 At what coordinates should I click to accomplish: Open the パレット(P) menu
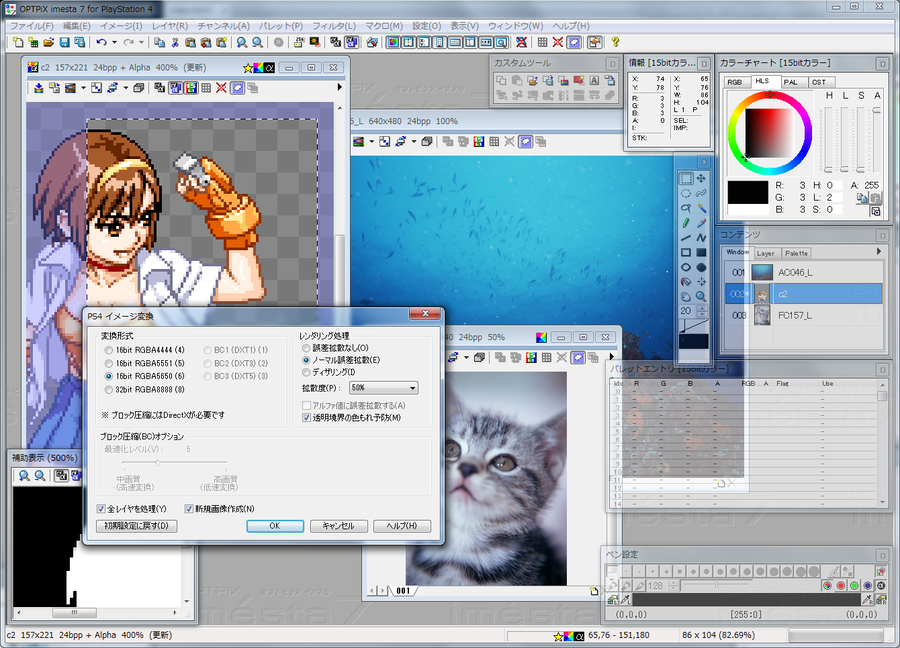[281, 26]
